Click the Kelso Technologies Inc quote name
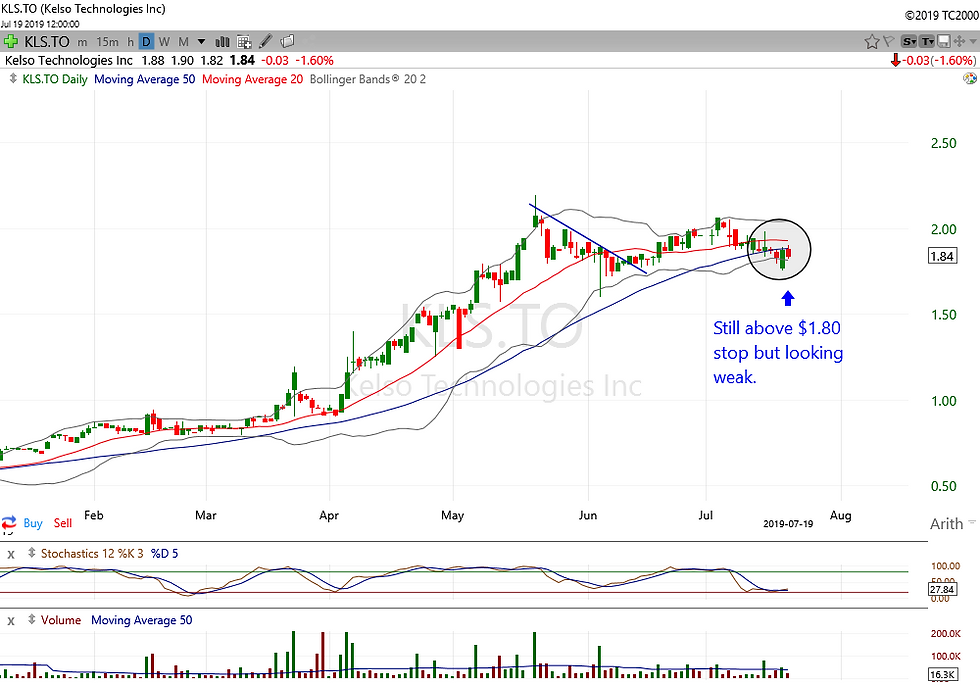 click(69, 61)
